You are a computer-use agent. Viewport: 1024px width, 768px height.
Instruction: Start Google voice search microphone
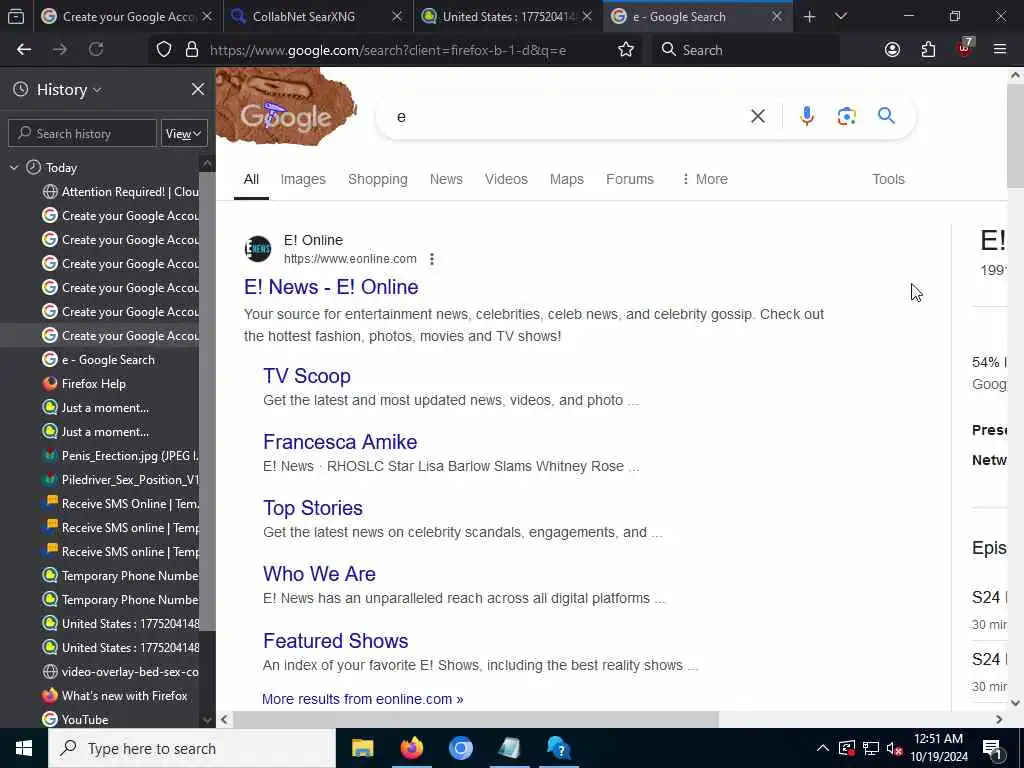[807, 116]
